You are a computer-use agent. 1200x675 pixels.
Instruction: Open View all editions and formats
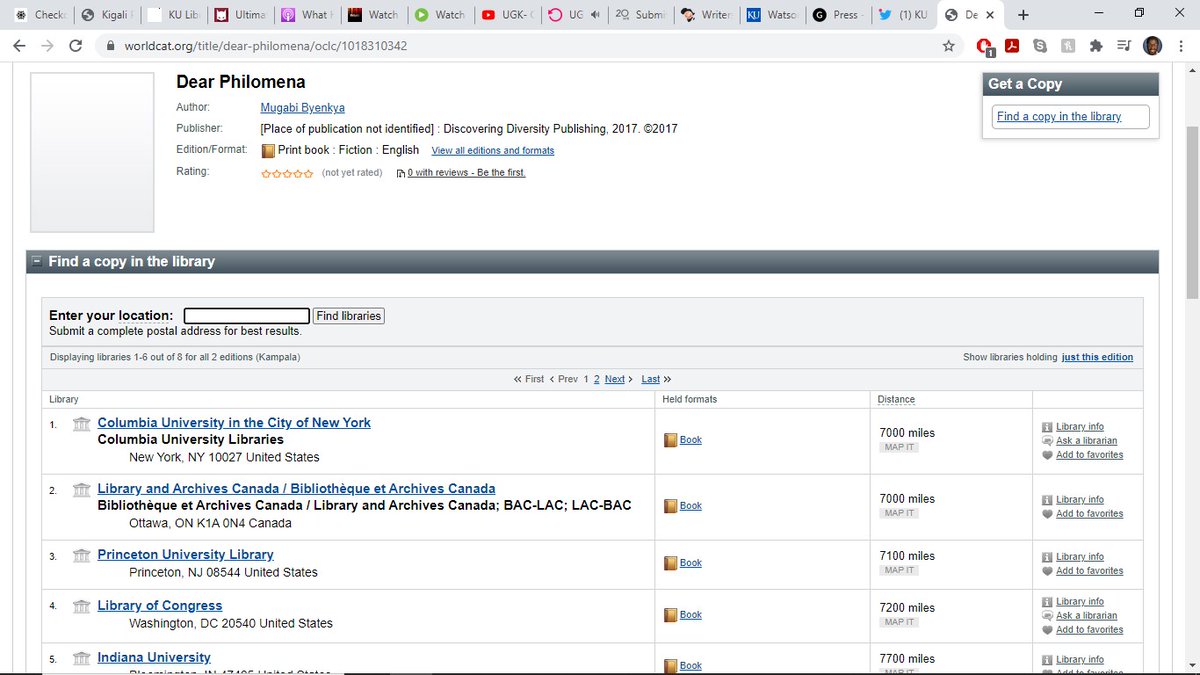(x=493, y=151)
